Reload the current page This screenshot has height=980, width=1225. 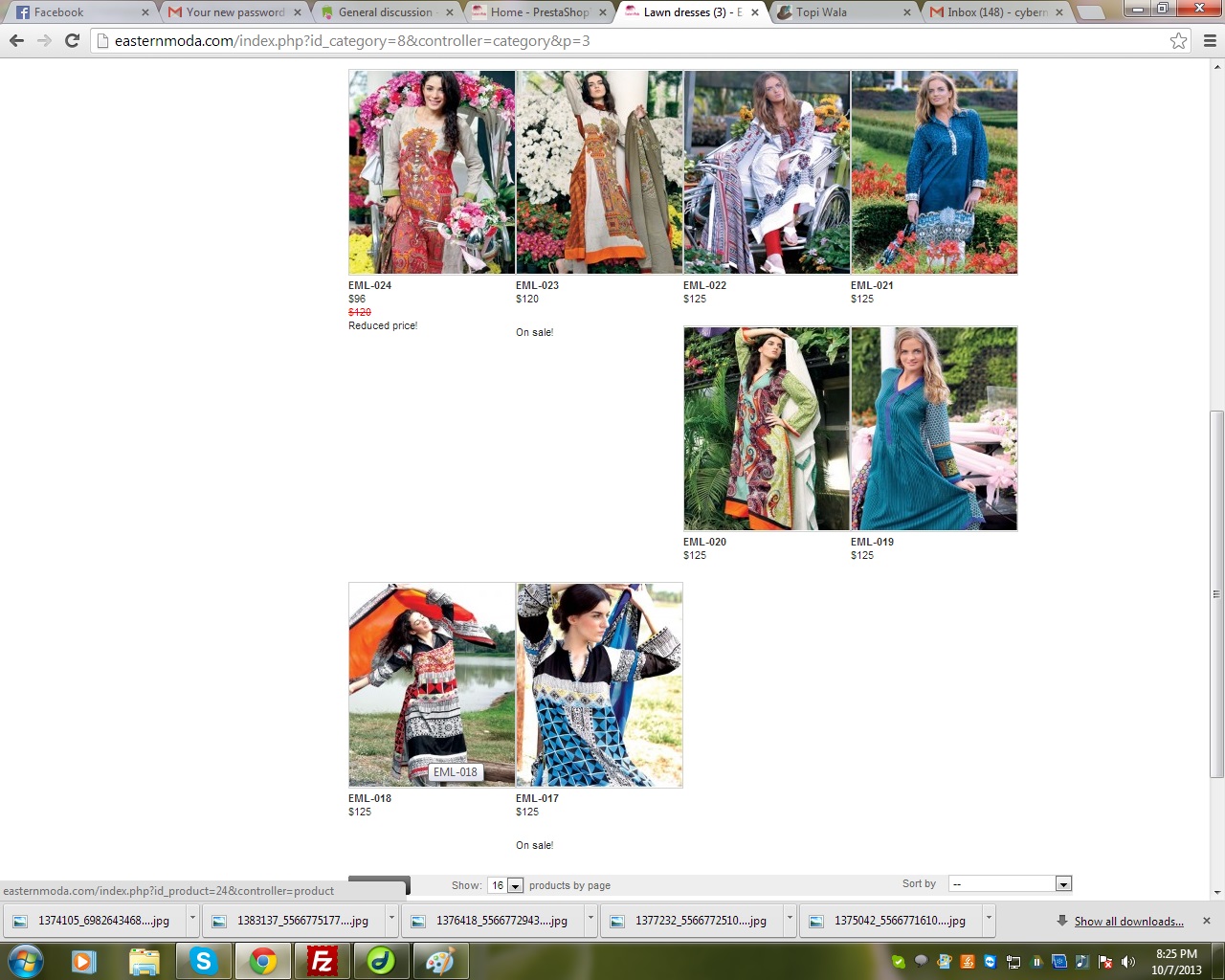click(x=72, y=41)
